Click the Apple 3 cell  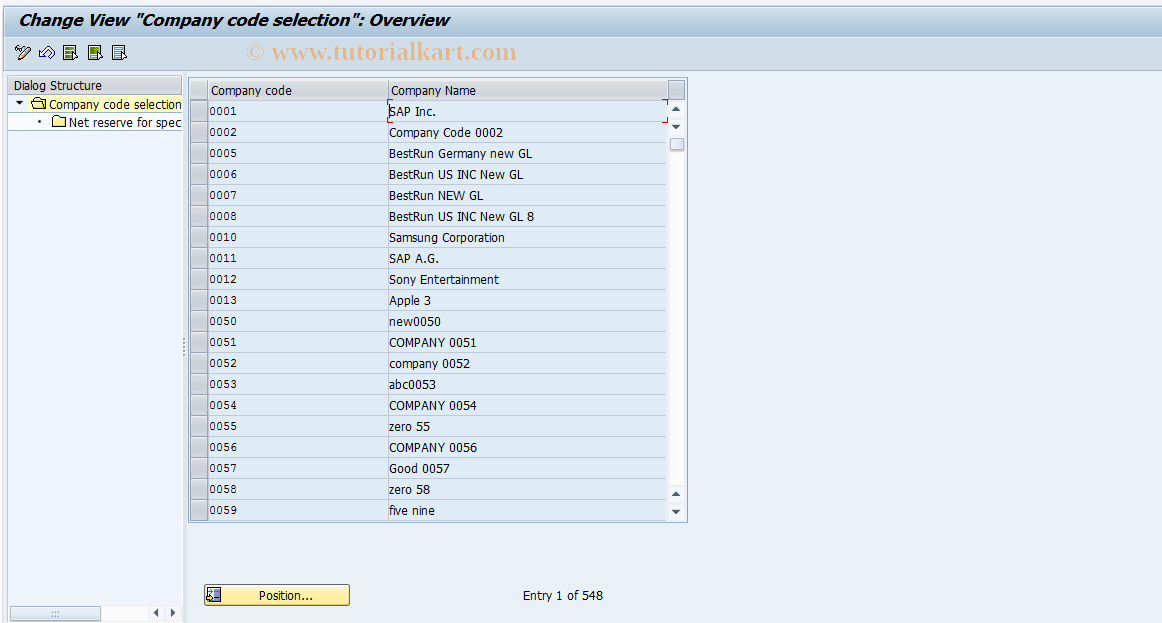[527, 300]
